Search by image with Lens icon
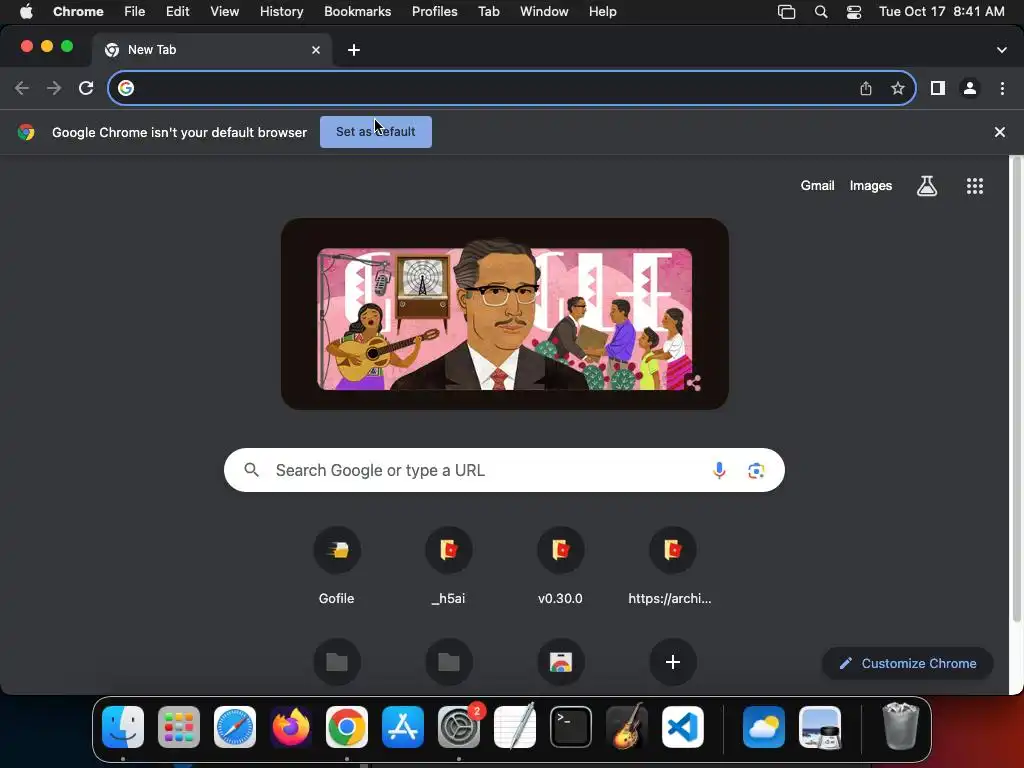The width and height of the screenshot is (1024, 768). [x=756, y=470]
